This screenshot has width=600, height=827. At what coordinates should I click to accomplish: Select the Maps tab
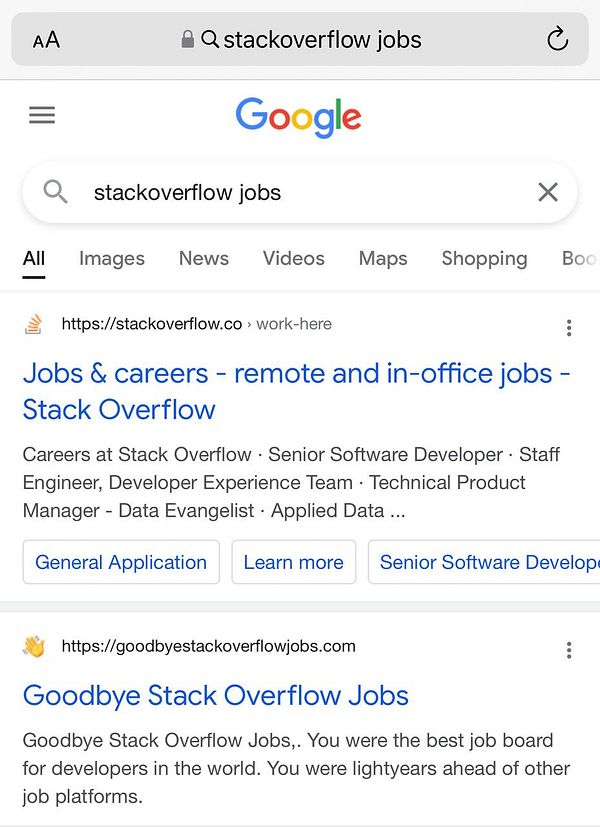click(x=383, y=258)
